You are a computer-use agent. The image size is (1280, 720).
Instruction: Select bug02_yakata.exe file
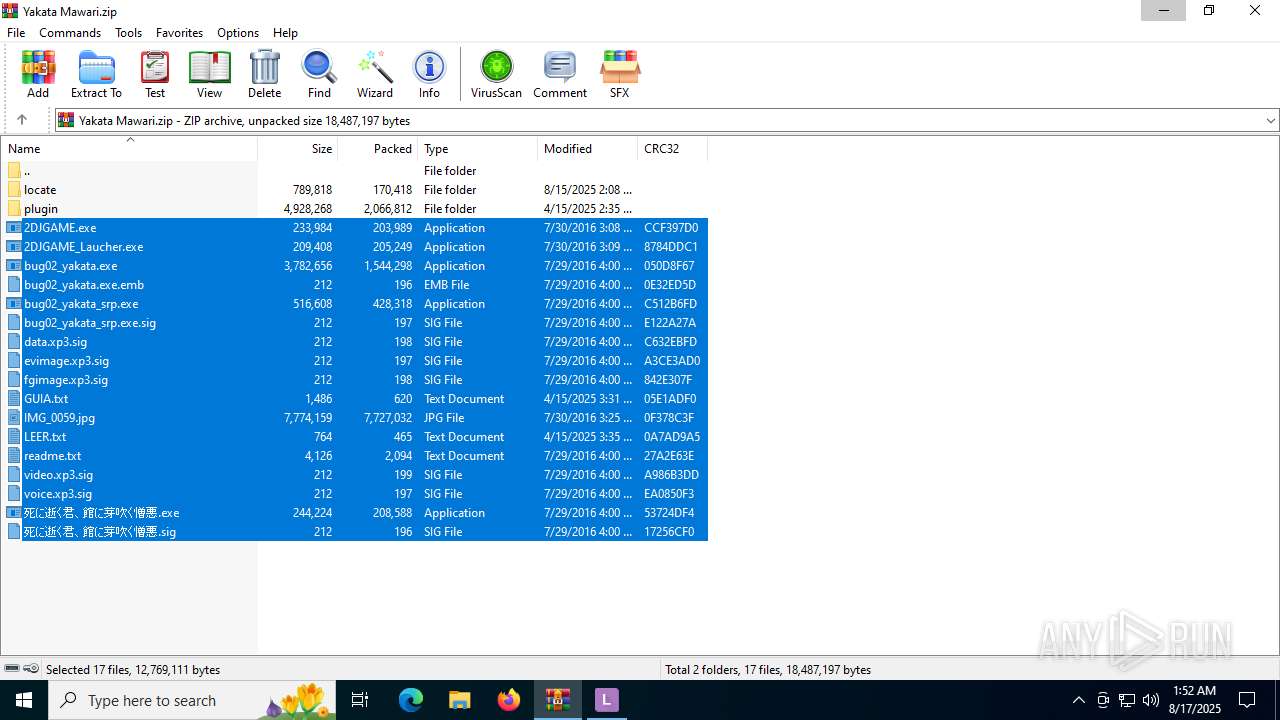point(355,266)
